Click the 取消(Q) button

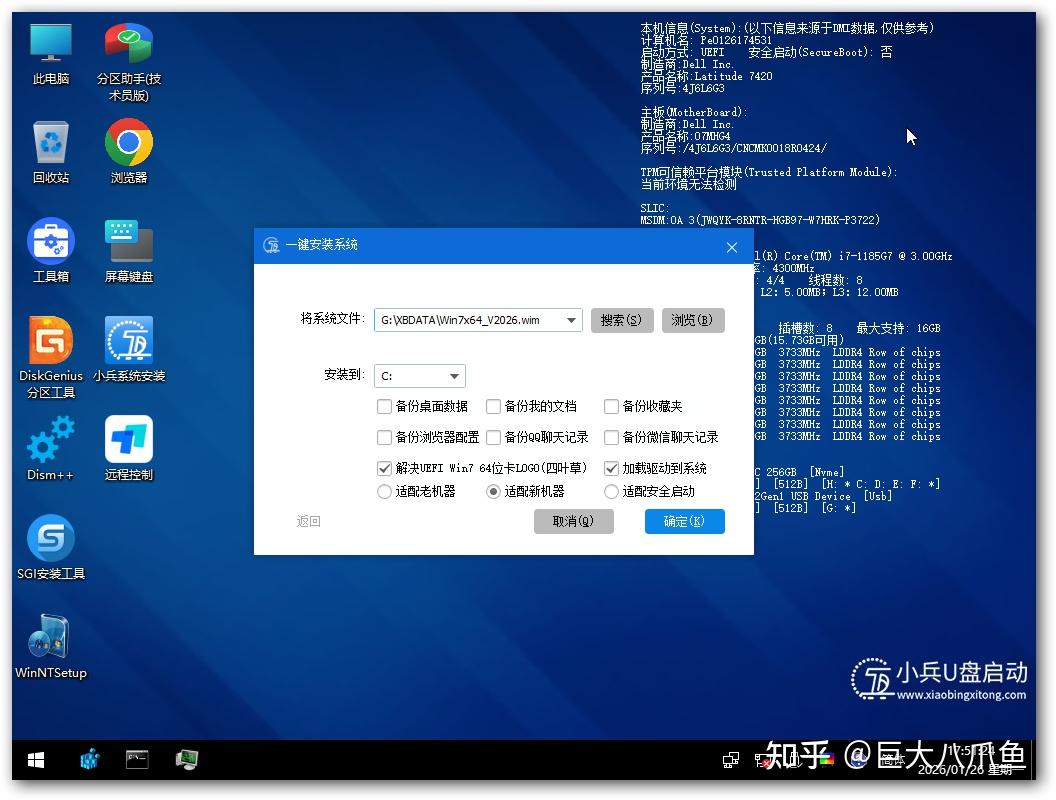pyautogui.click(x=573, y=521)
